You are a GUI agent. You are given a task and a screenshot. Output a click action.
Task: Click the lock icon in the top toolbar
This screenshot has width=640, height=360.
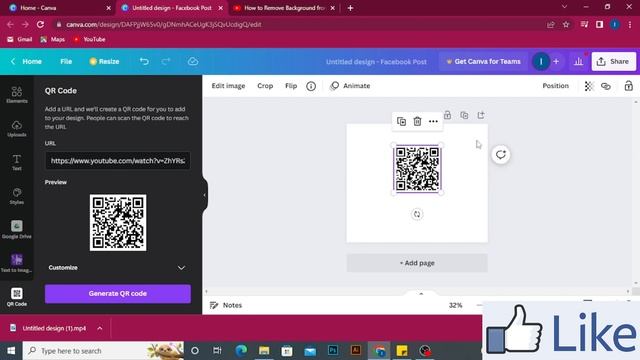click(x=629, y=86)
